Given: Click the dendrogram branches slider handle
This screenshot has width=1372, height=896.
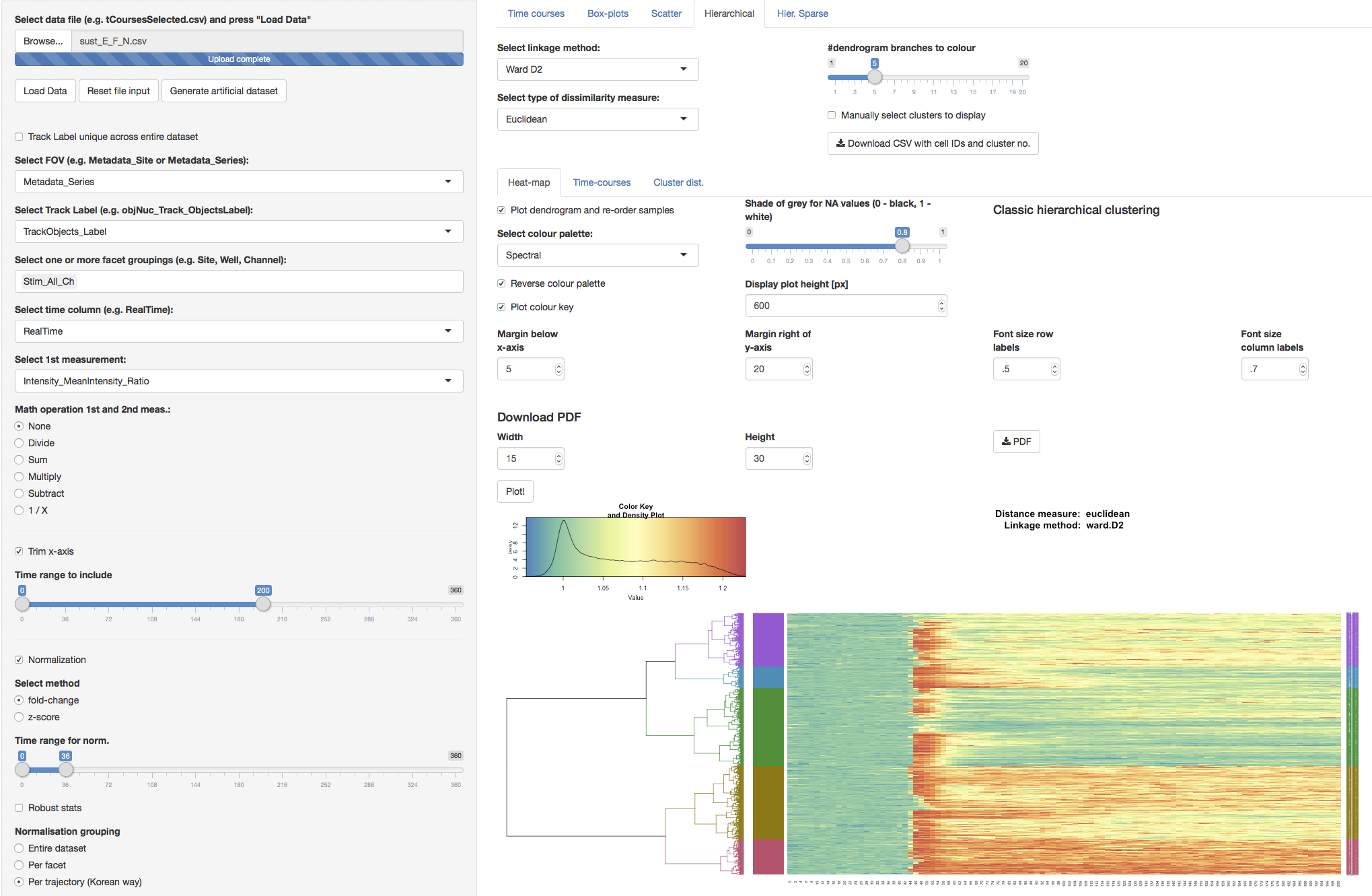Looking at the screenshot, I should (874, 77).
